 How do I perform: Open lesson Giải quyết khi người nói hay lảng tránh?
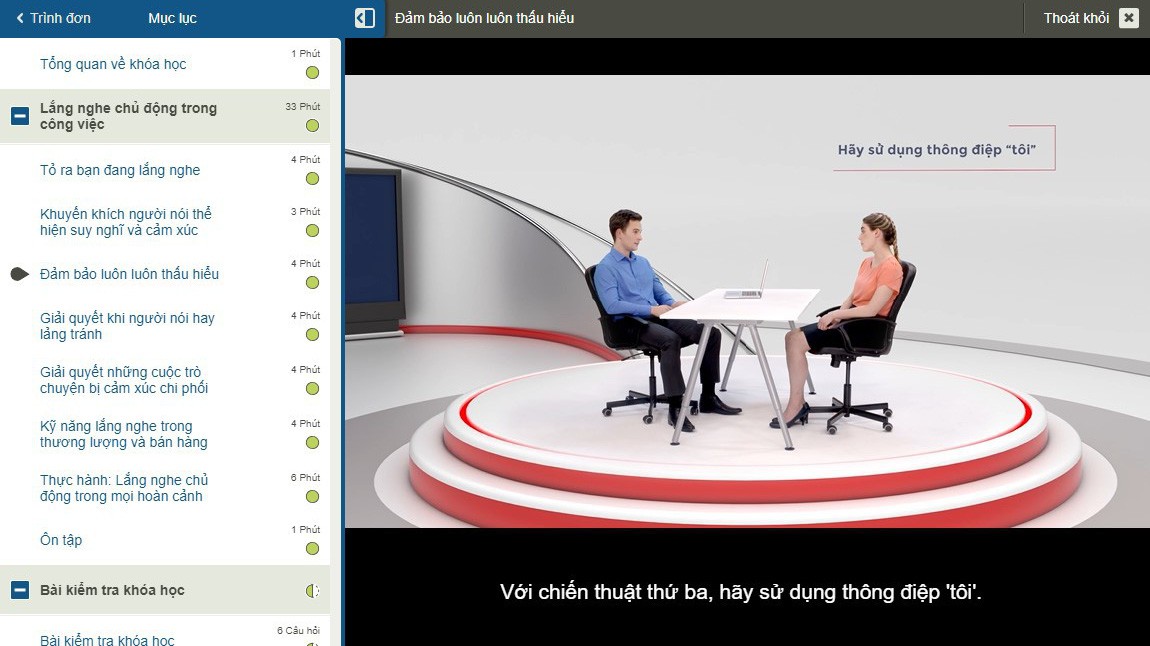pyautogui.click(x=127, y=326)
